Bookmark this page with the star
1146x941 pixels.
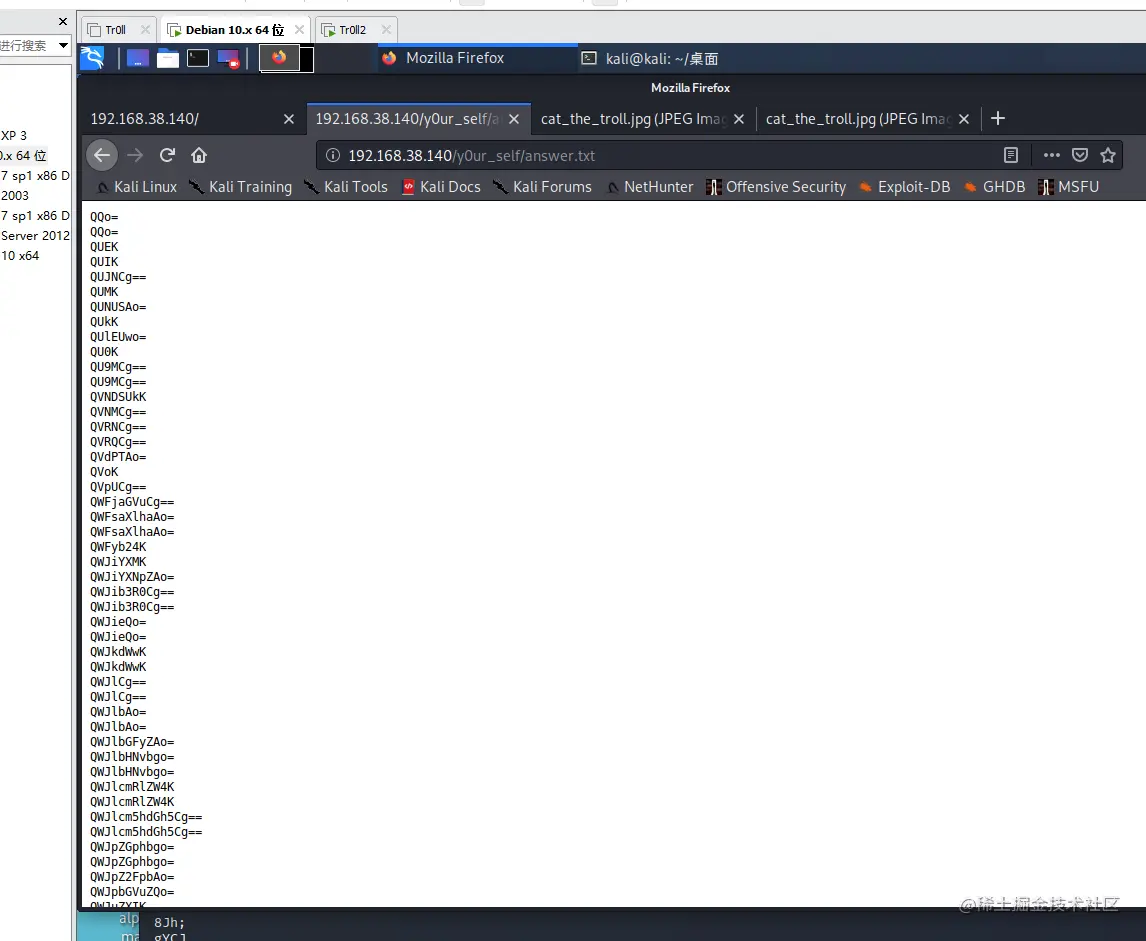pos(1108,155)
